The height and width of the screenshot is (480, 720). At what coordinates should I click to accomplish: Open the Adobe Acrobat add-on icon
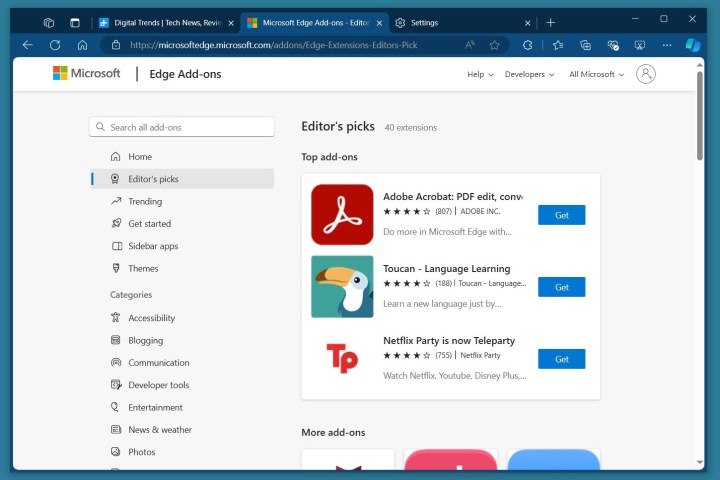(x=342, y=214)
